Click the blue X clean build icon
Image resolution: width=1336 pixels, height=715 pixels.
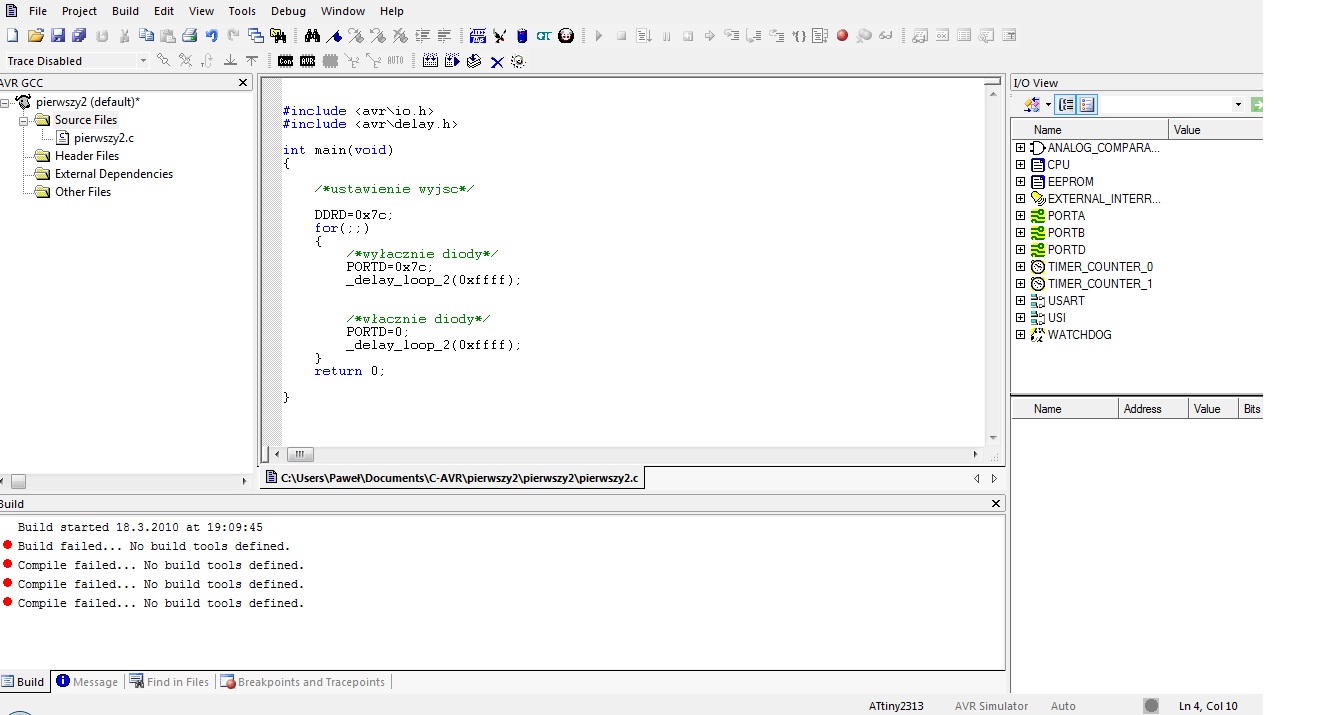pos(496,61)
